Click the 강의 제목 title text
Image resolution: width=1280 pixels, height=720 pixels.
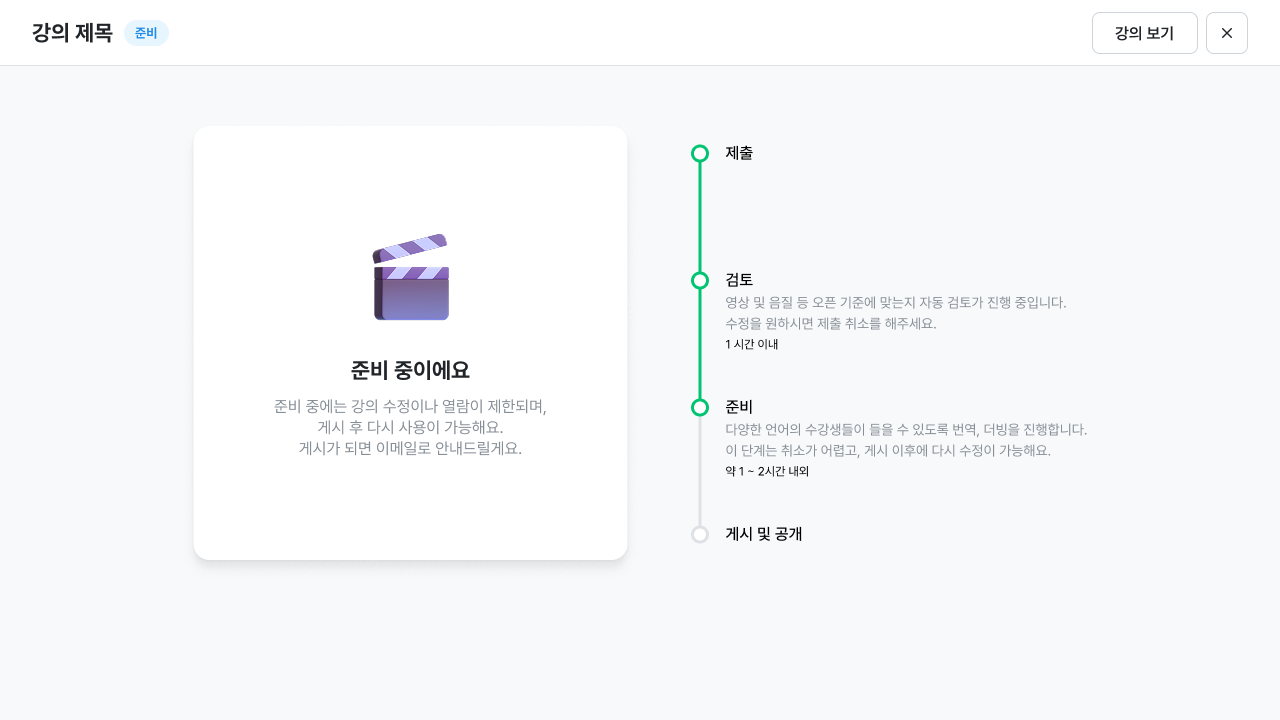[x=72, y=33]
